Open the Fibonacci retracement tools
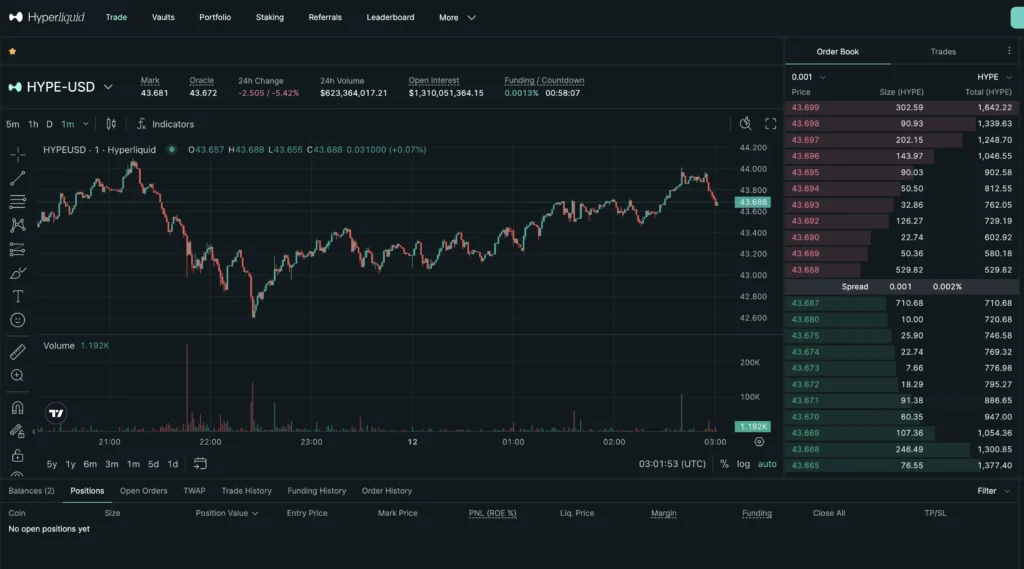The image size is (1024, 569). click(x=18, y=202)
